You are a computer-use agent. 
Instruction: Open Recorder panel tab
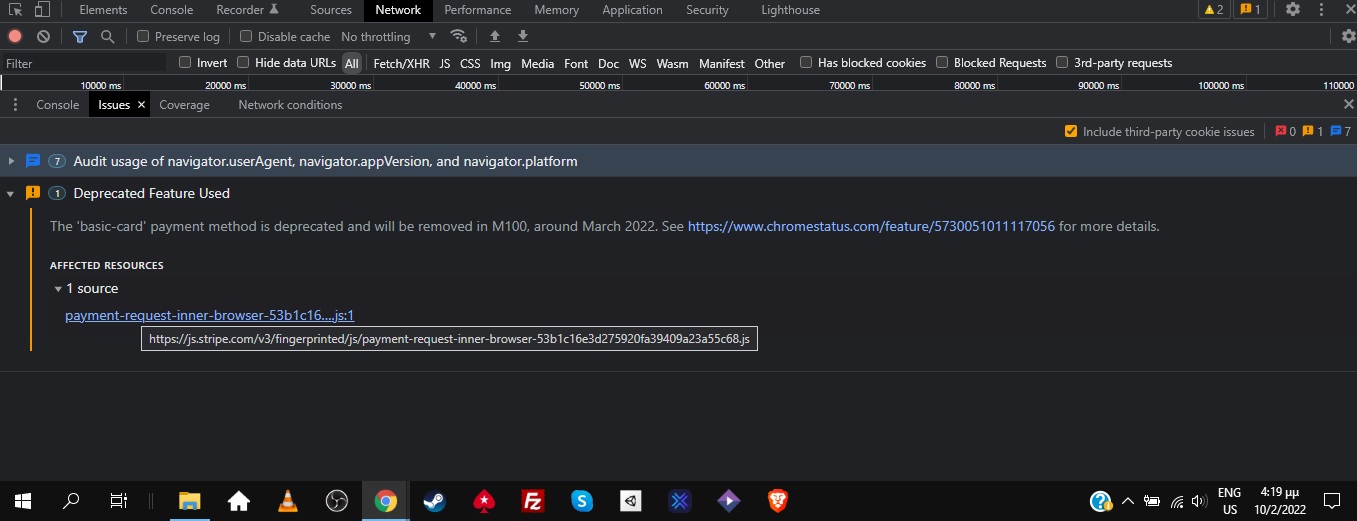pyautogui.click(x=247, y=10)
